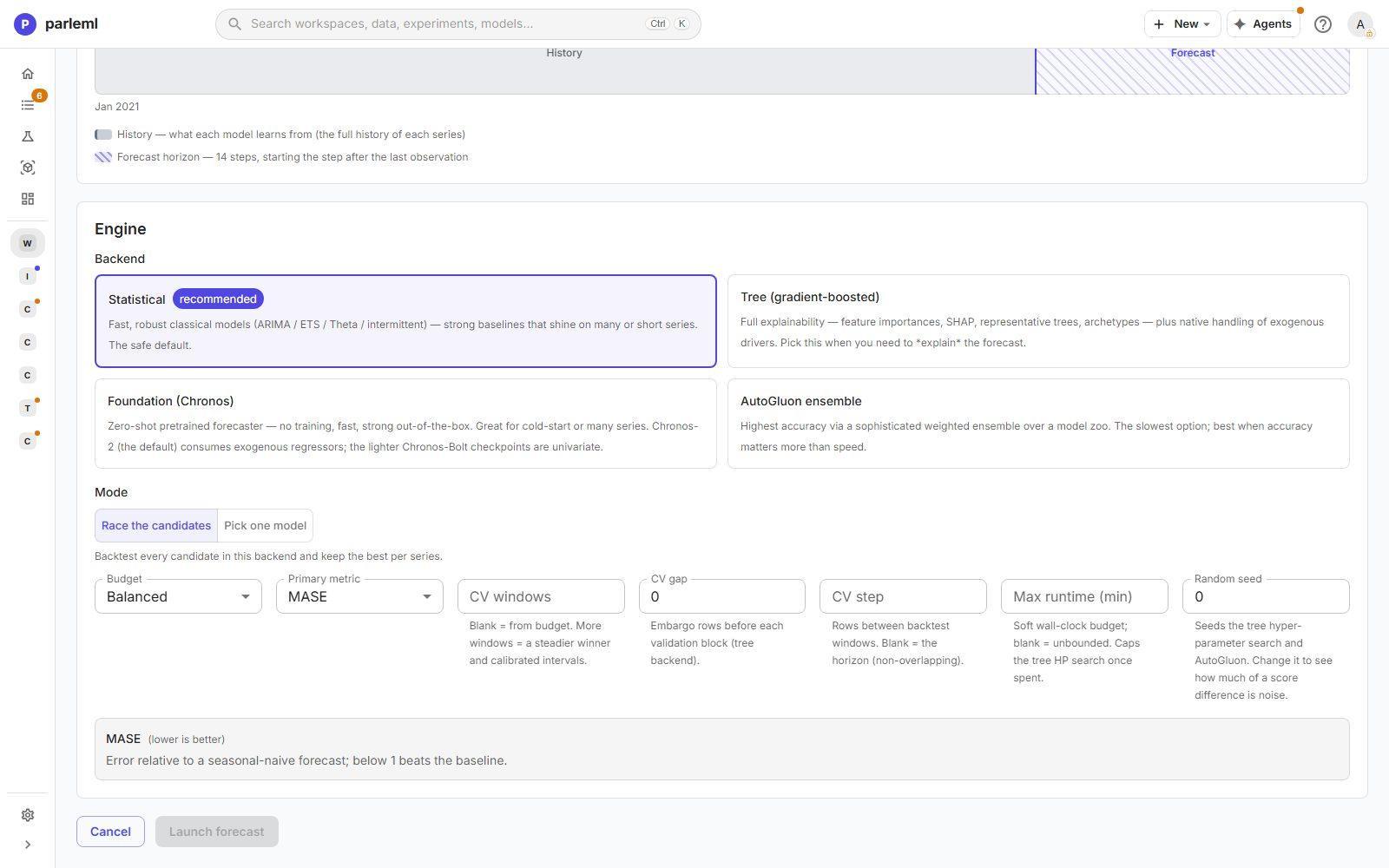Focus the Max runtime (min) field

click(x=1084, y=596)
